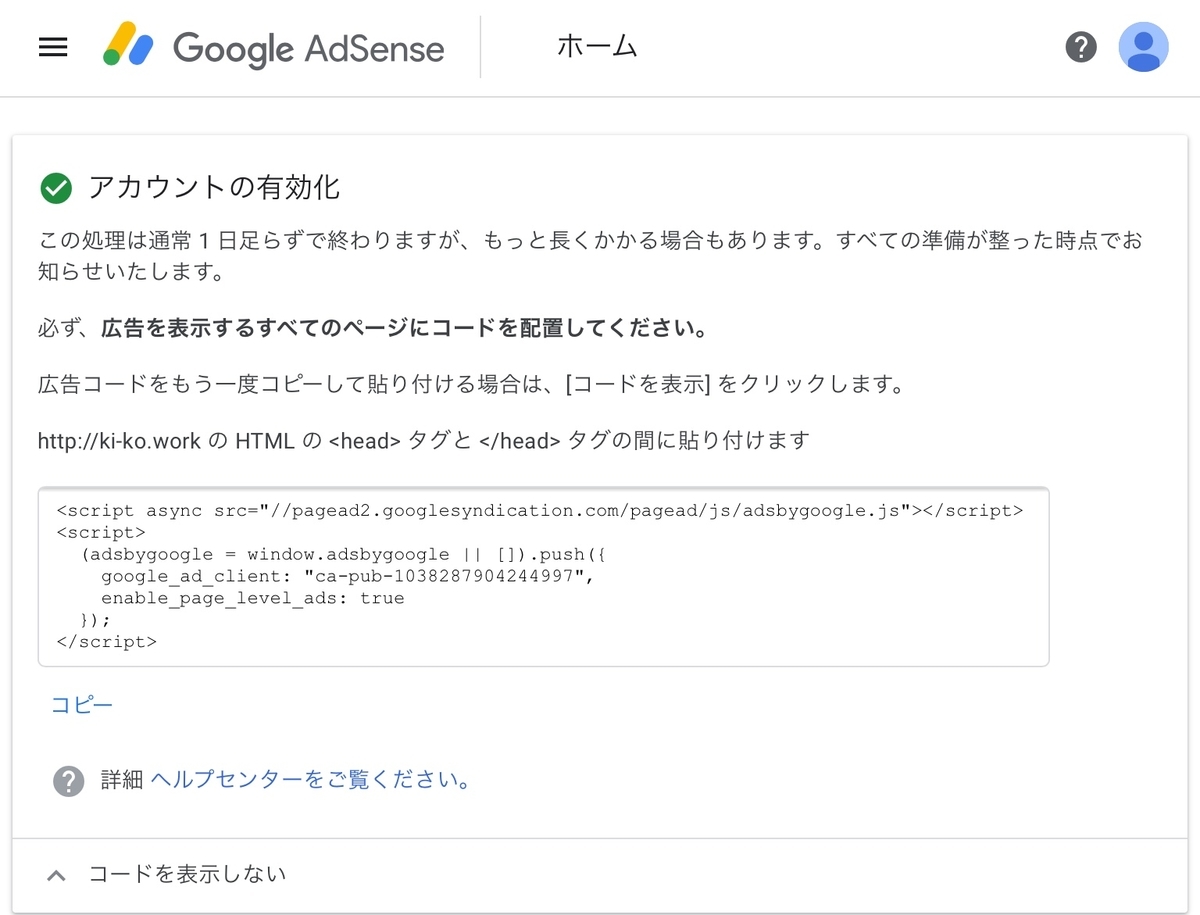Click the closing </script> line in code

coord(107,642)
